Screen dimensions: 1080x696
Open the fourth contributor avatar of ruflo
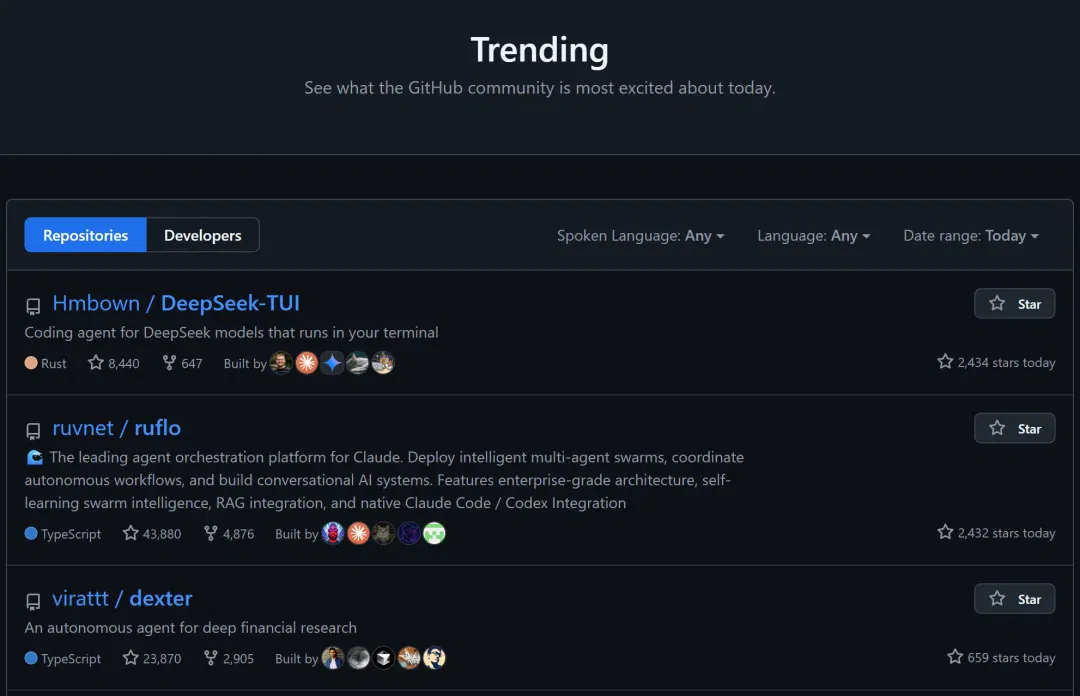coord(409,533)
